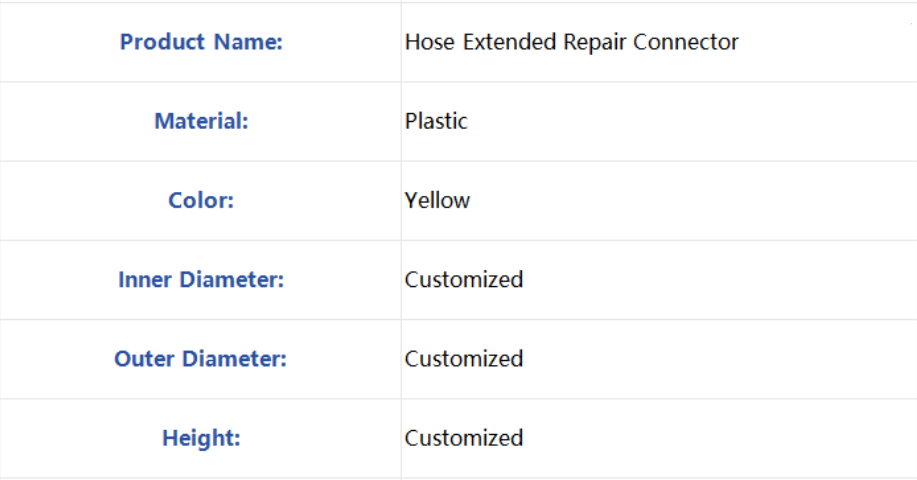917x480 pixels.
Task: Click the word Product in the first row
Action: (x=163, y=42)
